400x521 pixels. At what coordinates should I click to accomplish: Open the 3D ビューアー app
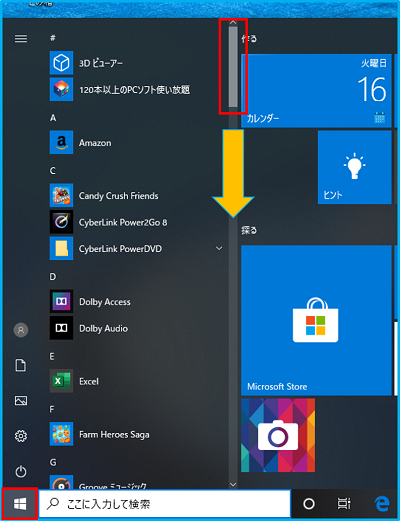click(137, 63)
